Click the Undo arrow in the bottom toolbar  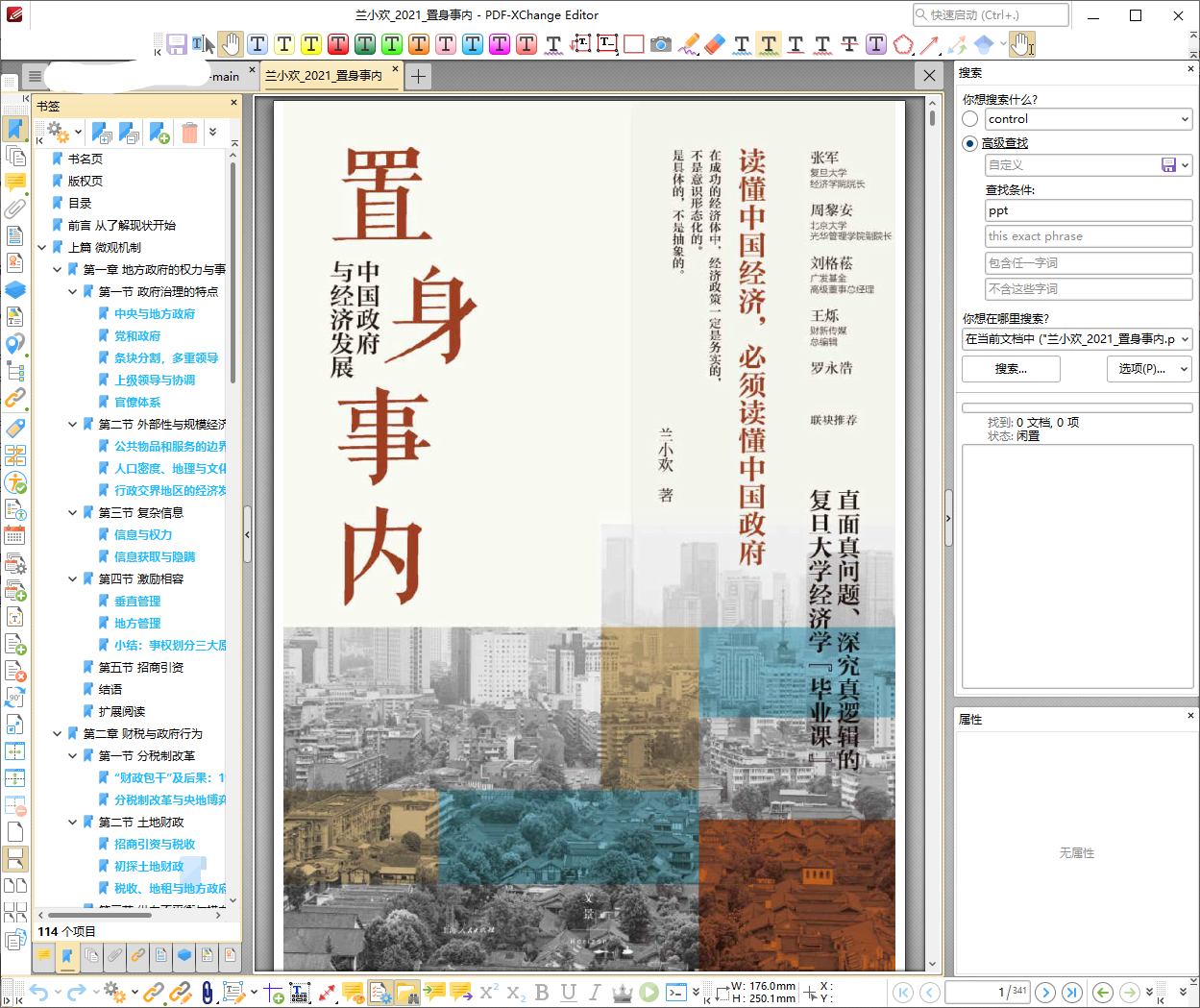[37, 992]
